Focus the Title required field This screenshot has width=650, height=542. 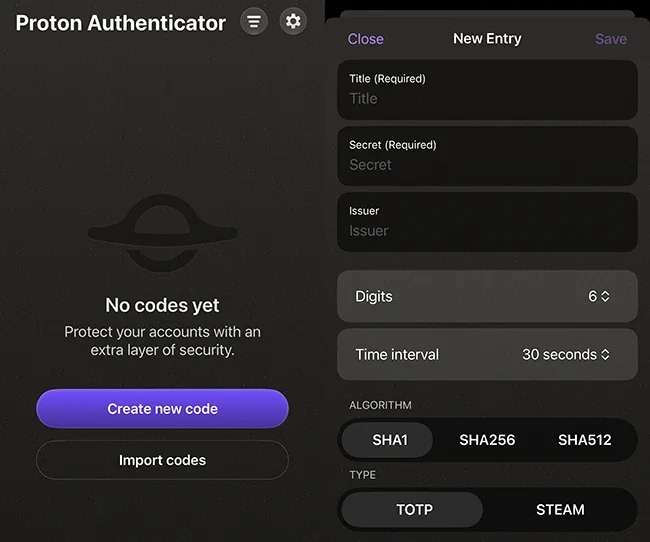tap(487, 99)
